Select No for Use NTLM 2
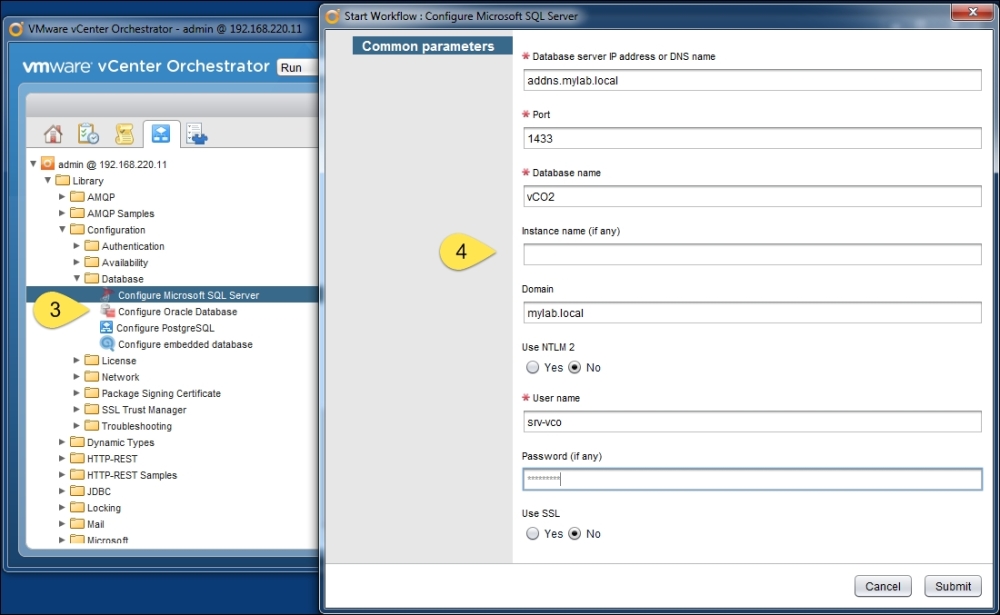The image size is (1000, 615). 575,368
